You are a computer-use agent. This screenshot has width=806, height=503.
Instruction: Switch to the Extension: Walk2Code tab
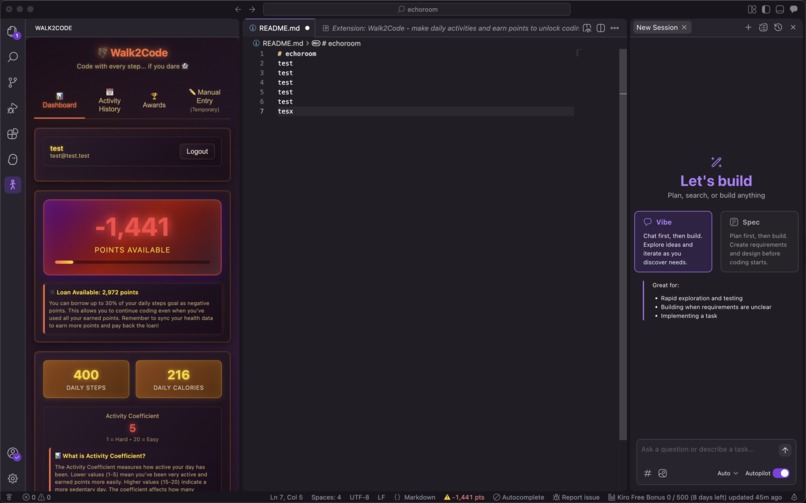(x=450, y=28)
